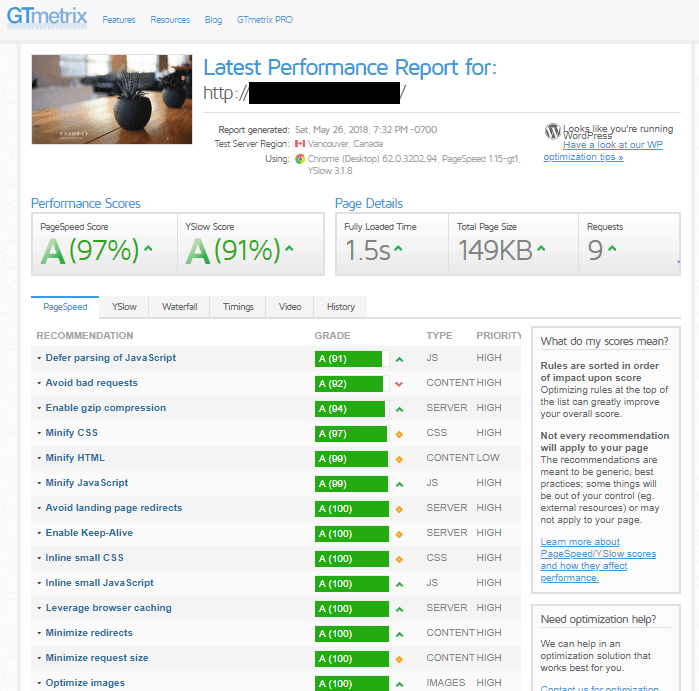Open the Features menu link

point(119,20)
